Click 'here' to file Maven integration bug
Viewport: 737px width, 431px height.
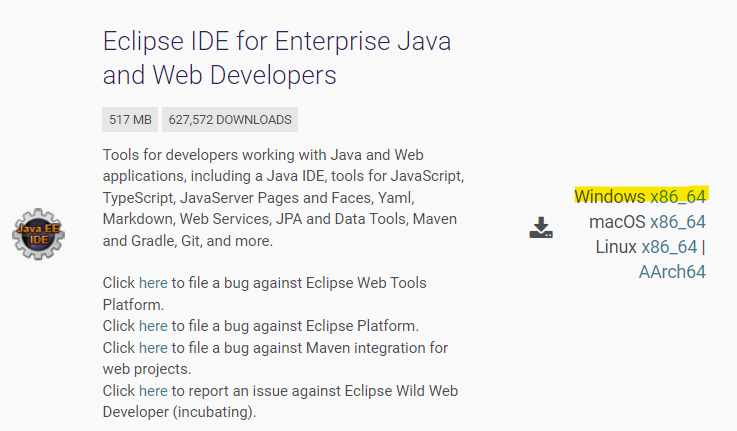[153, 348]
